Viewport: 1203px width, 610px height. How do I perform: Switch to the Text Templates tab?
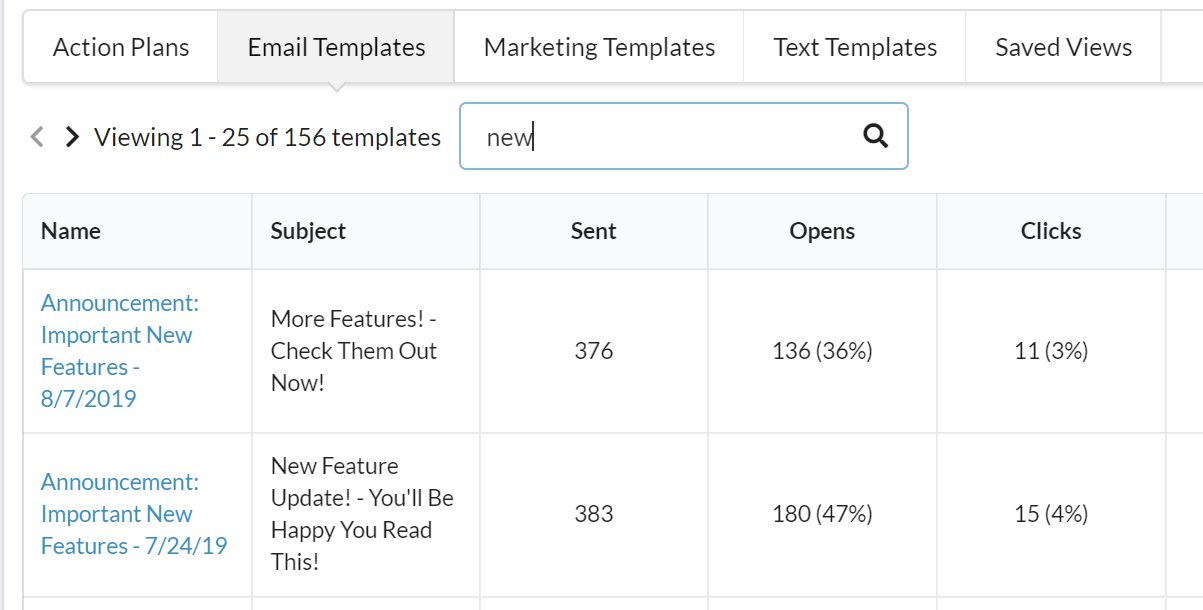point(855,47)
